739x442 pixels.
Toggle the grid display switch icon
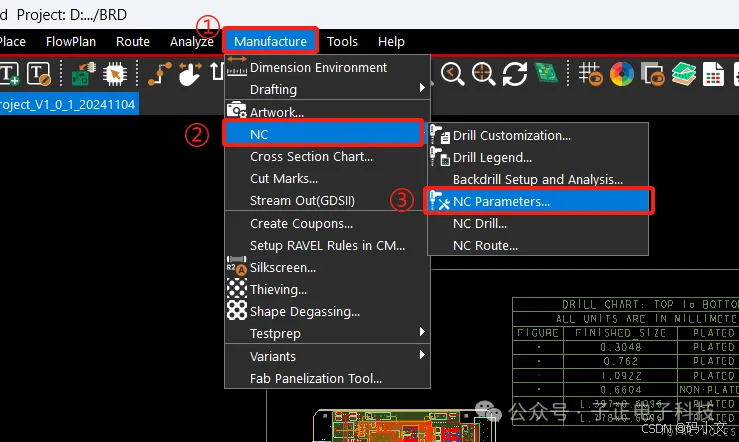[591, 74]
